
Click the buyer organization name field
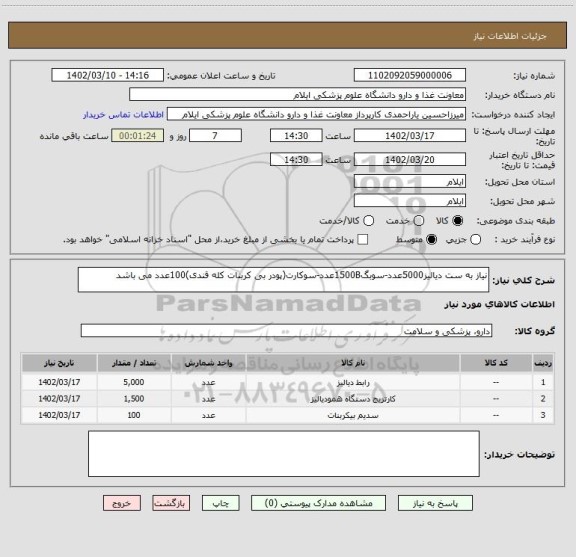pos(297,95)
